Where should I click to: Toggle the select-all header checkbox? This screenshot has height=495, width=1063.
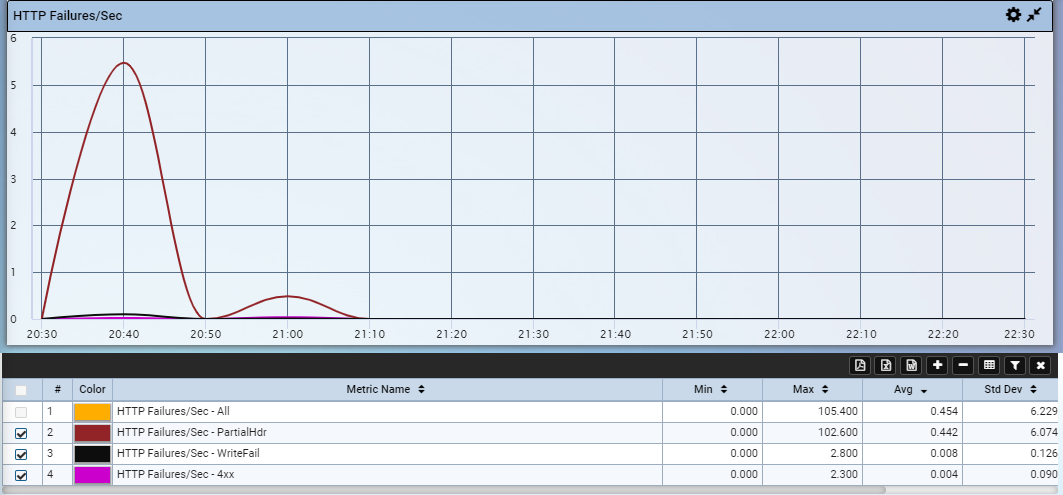(21, 390)
